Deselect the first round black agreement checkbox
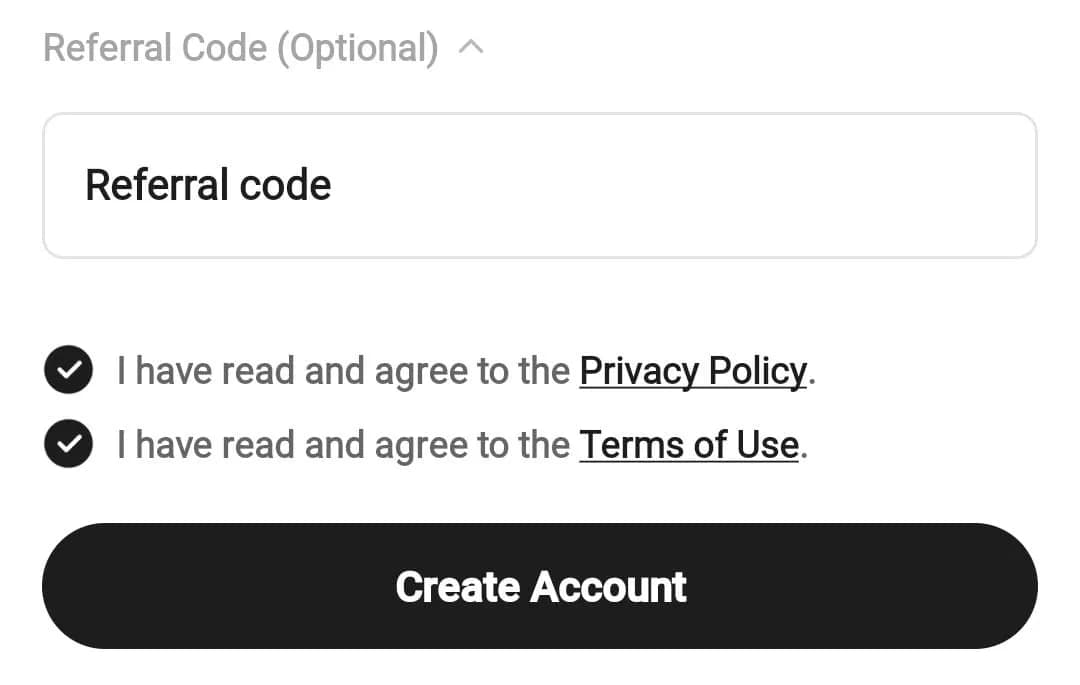The width and height of the screenshot is (1080, 685). pyautogui.click(x=68, y=371)
